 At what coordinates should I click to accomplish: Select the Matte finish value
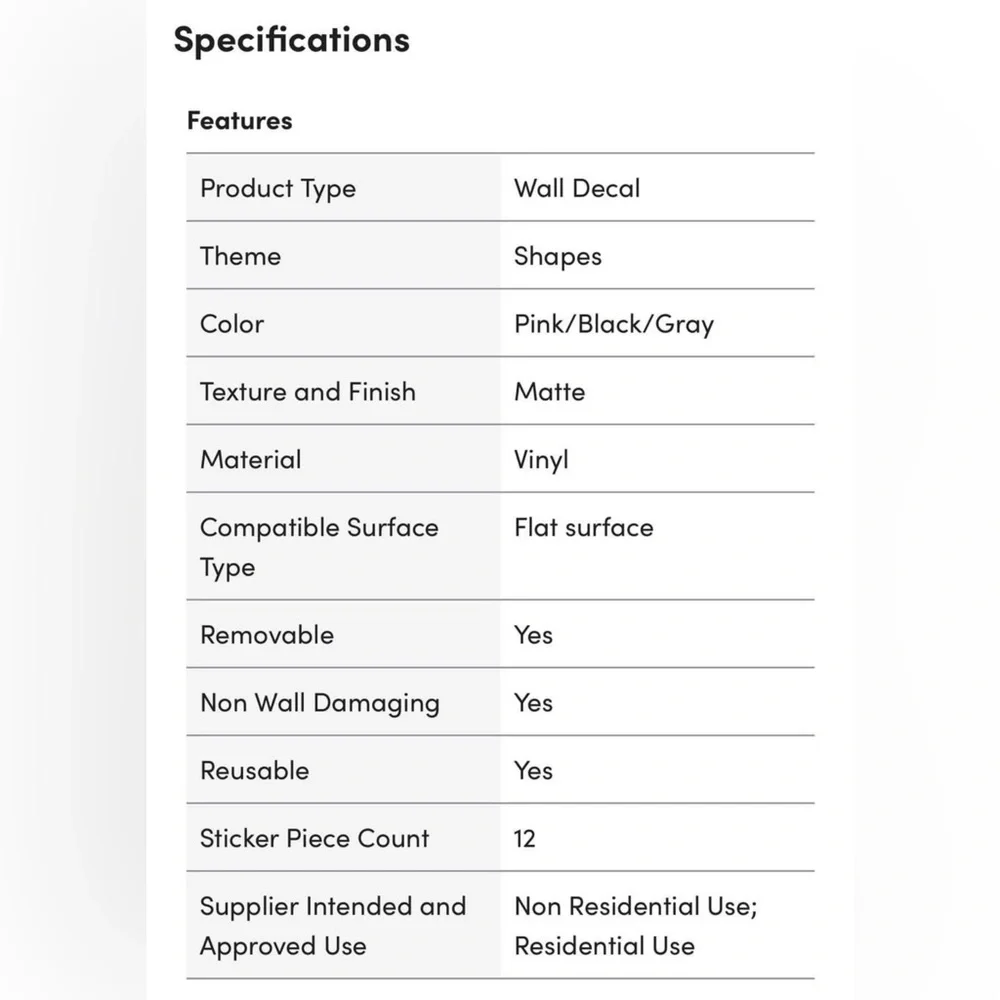coord(550,392)
